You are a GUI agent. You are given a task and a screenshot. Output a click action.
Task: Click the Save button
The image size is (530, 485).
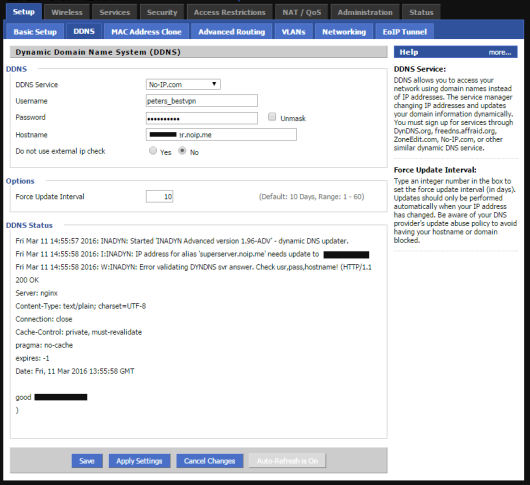point(87,461)
